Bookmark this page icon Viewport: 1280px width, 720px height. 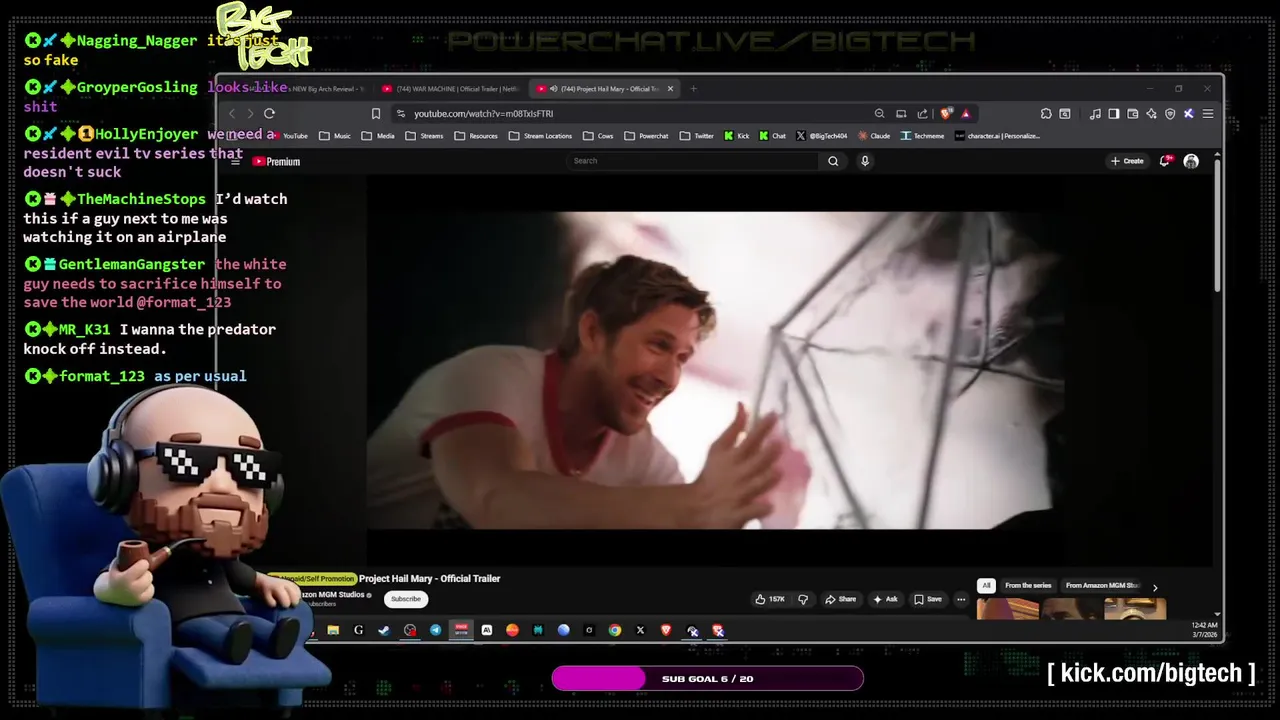[376, 113]
